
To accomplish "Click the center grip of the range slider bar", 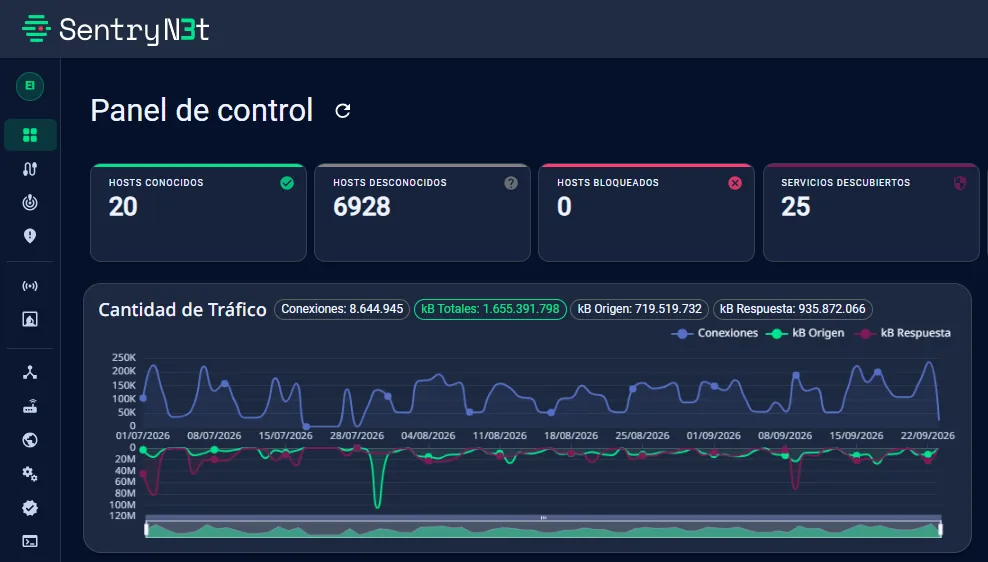I will point(543,518).
